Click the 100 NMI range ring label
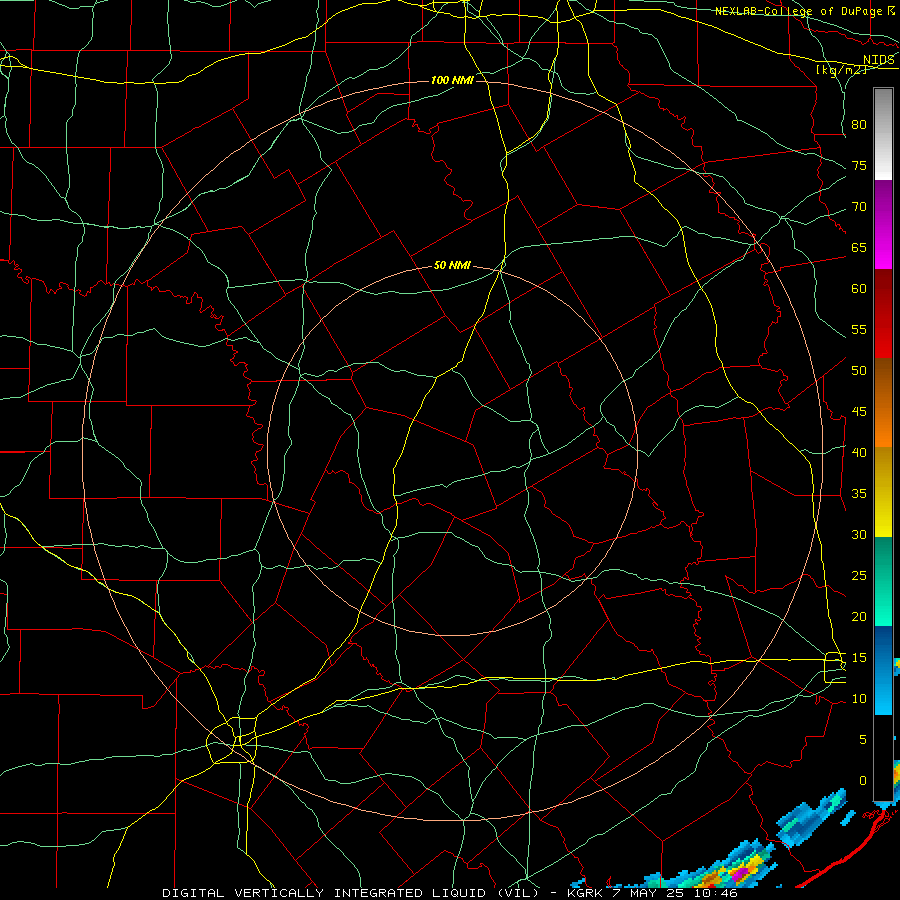This screenshot has height=900, width=900. click(x=452, y=80)
